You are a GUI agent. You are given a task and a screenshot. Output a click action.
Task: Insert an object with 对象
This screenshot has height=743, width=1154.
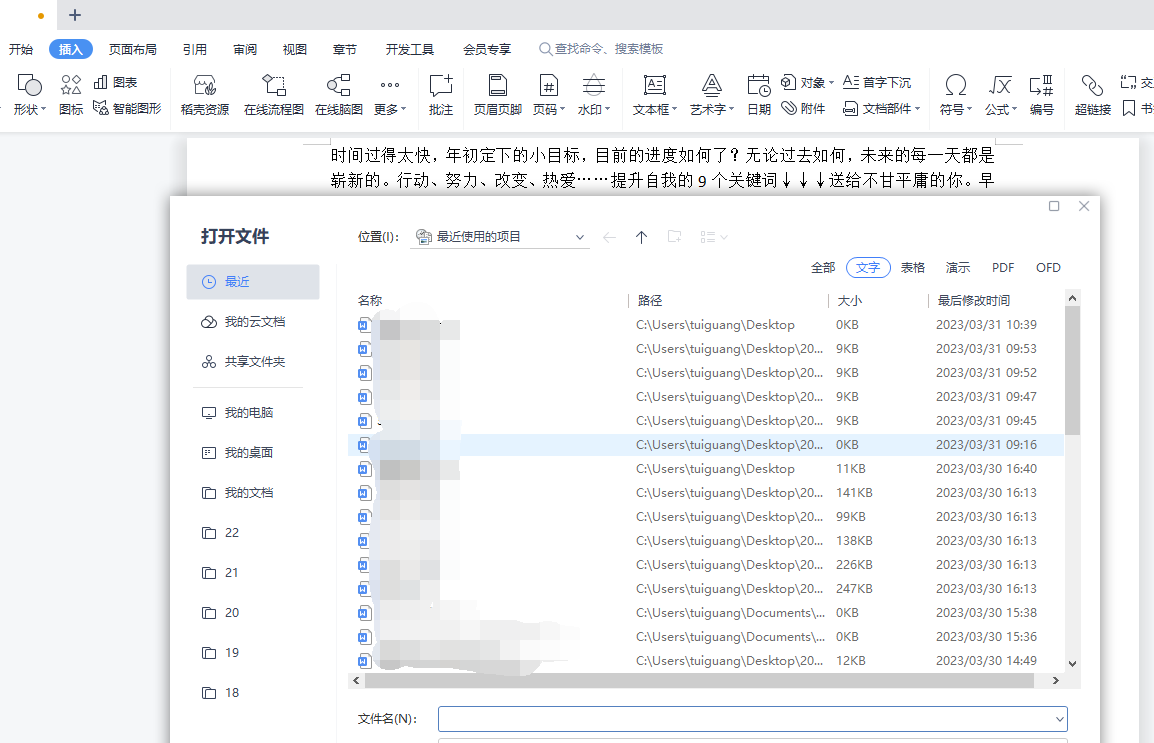(807, 82)
